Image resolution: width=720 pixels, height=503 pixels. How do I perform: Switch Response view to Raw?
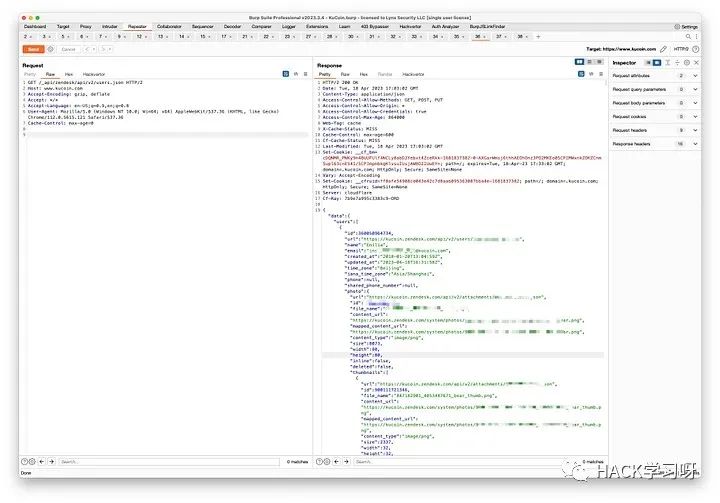[345, 74]
